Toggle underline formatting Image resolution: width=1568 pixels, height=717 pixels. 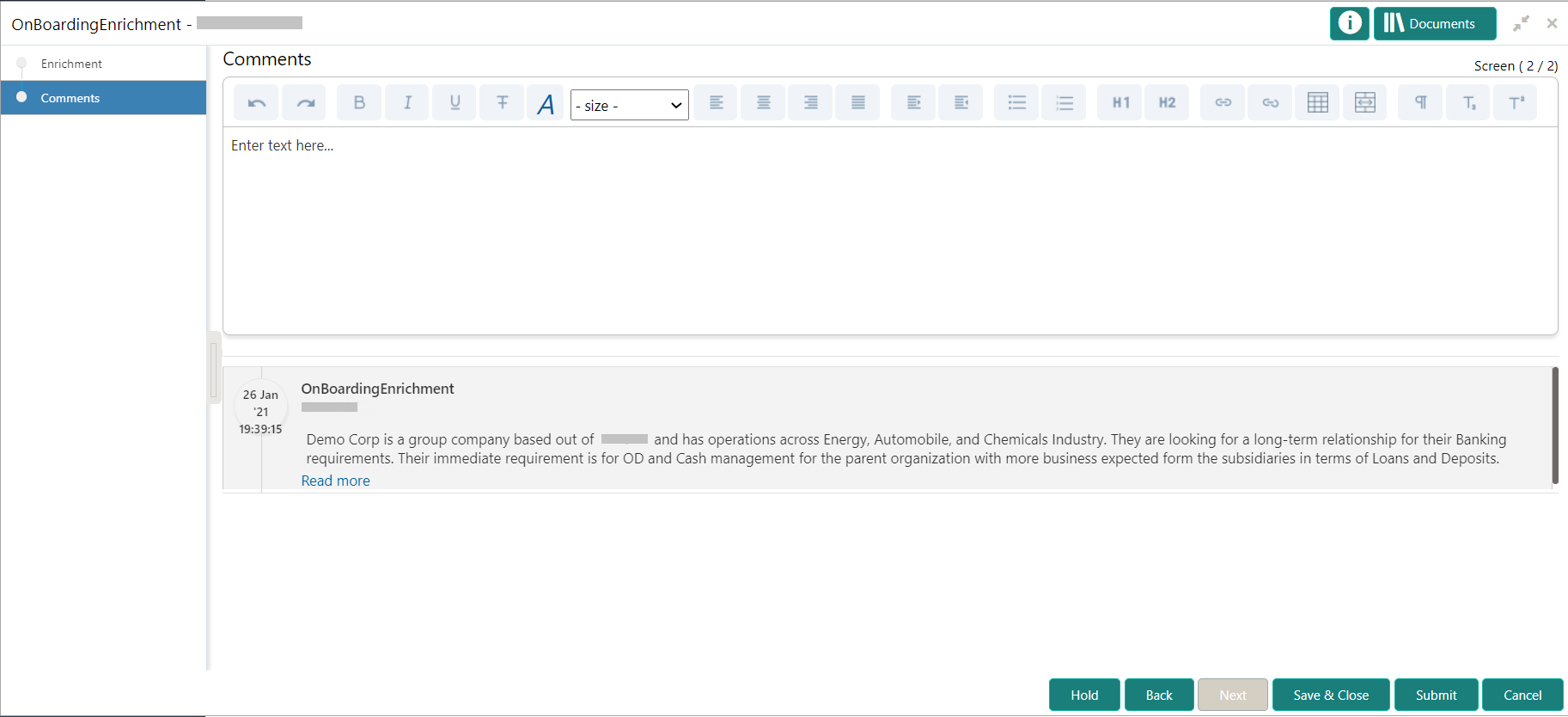pos(455,103)
